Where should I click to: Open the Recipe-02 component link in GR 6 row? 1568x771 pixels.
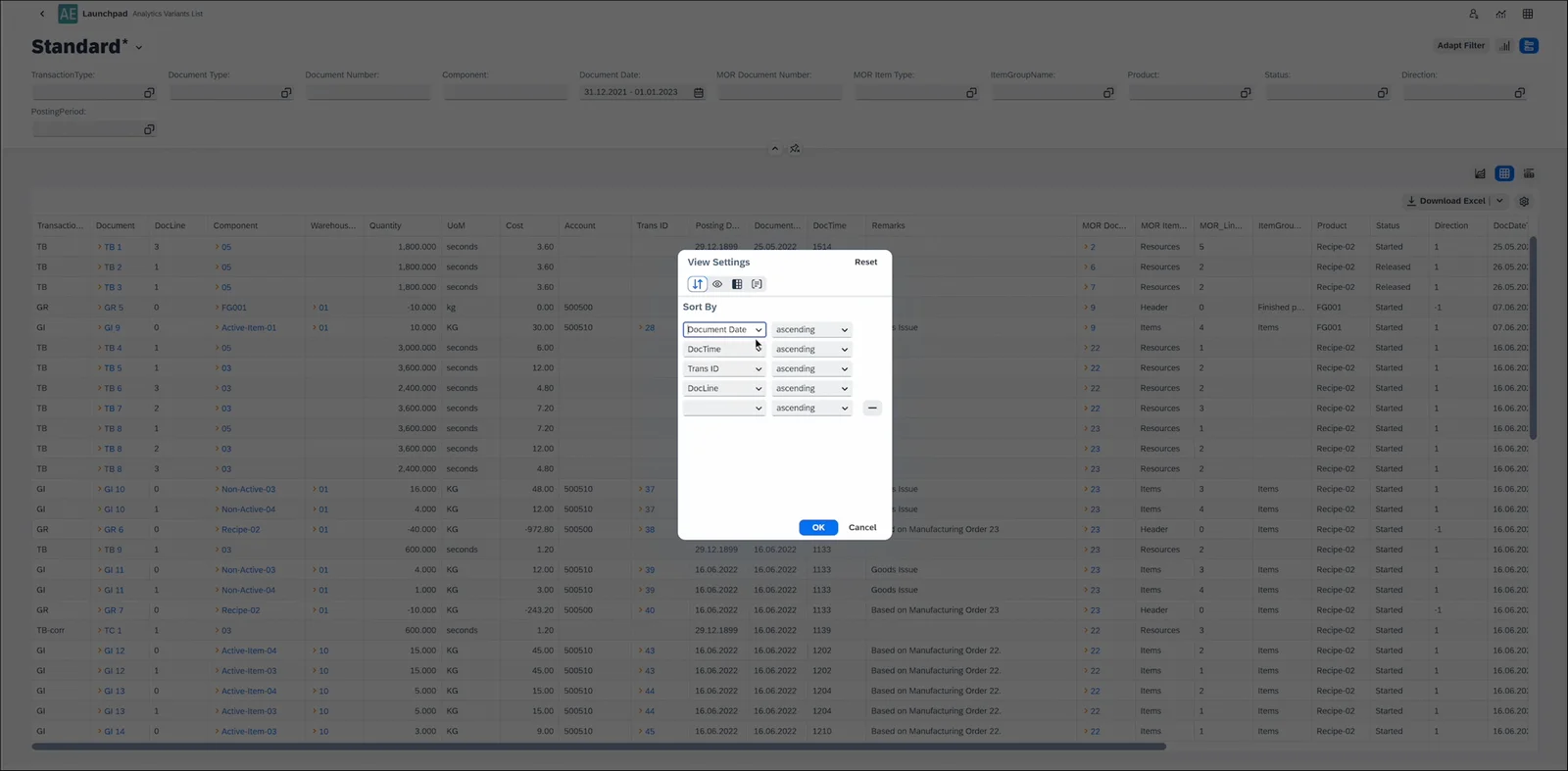point(240,530)
